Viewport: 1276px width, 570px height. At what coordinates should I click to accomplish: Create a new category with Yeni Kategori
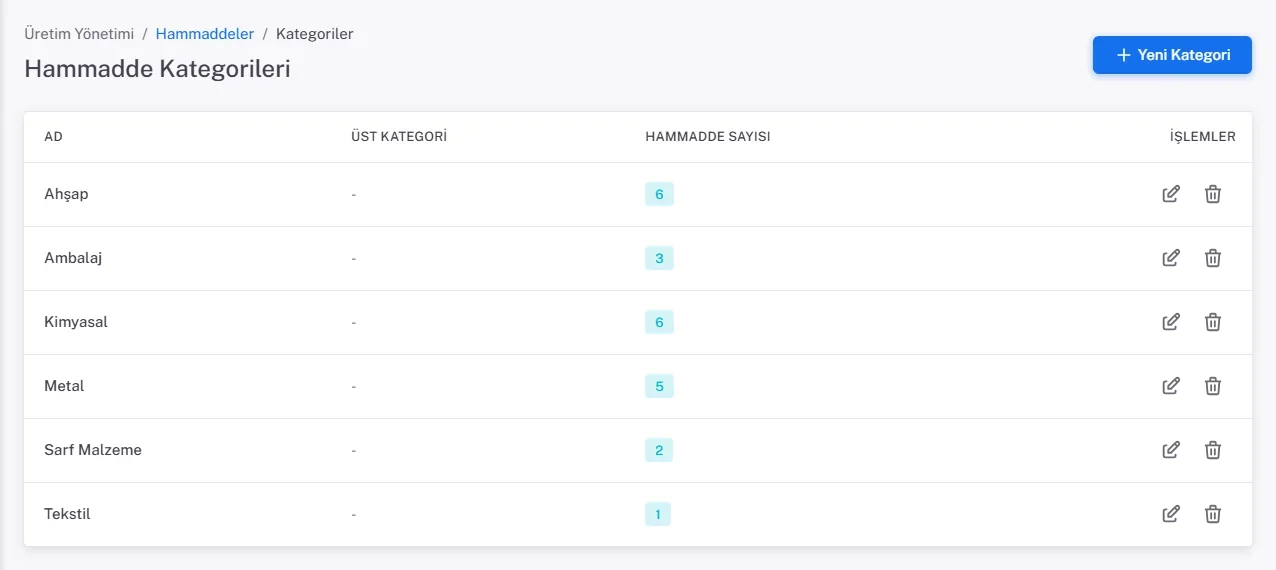pos(1172,55)
